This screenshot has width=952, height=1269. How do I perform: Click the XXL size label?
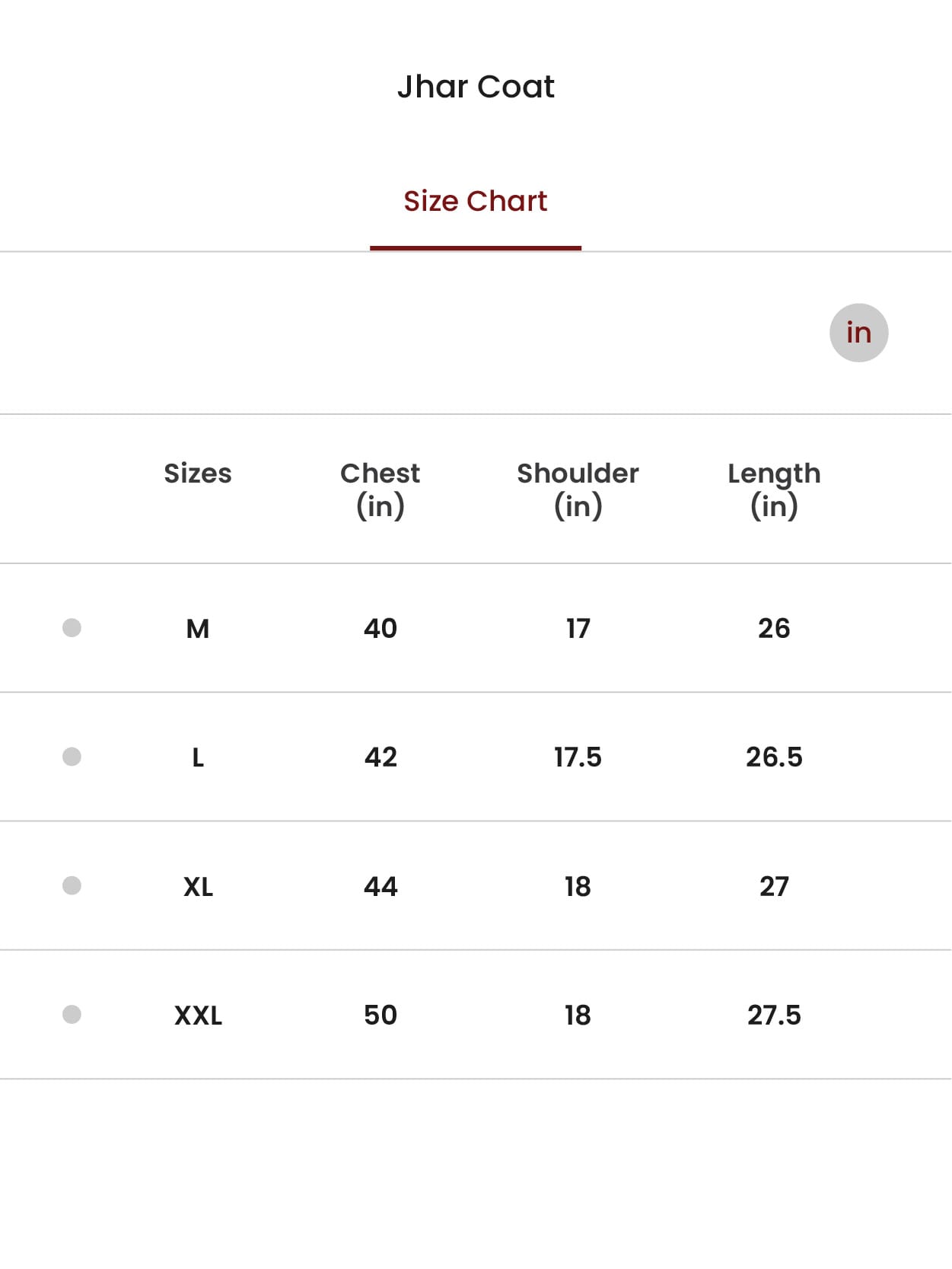(x=198, y=1016)
